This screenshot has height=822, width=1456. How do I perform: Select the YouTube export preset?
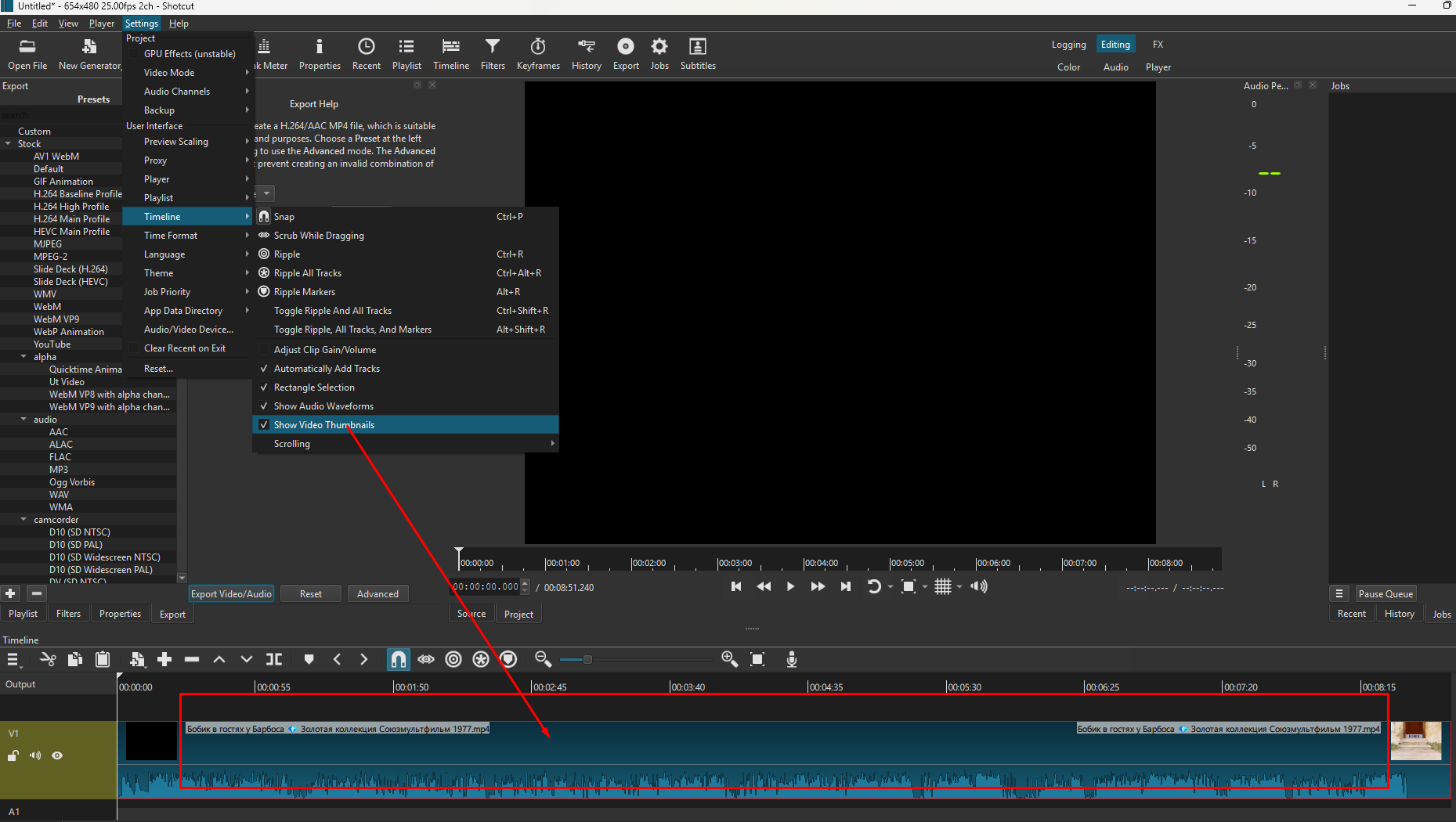tap(52, 344)
